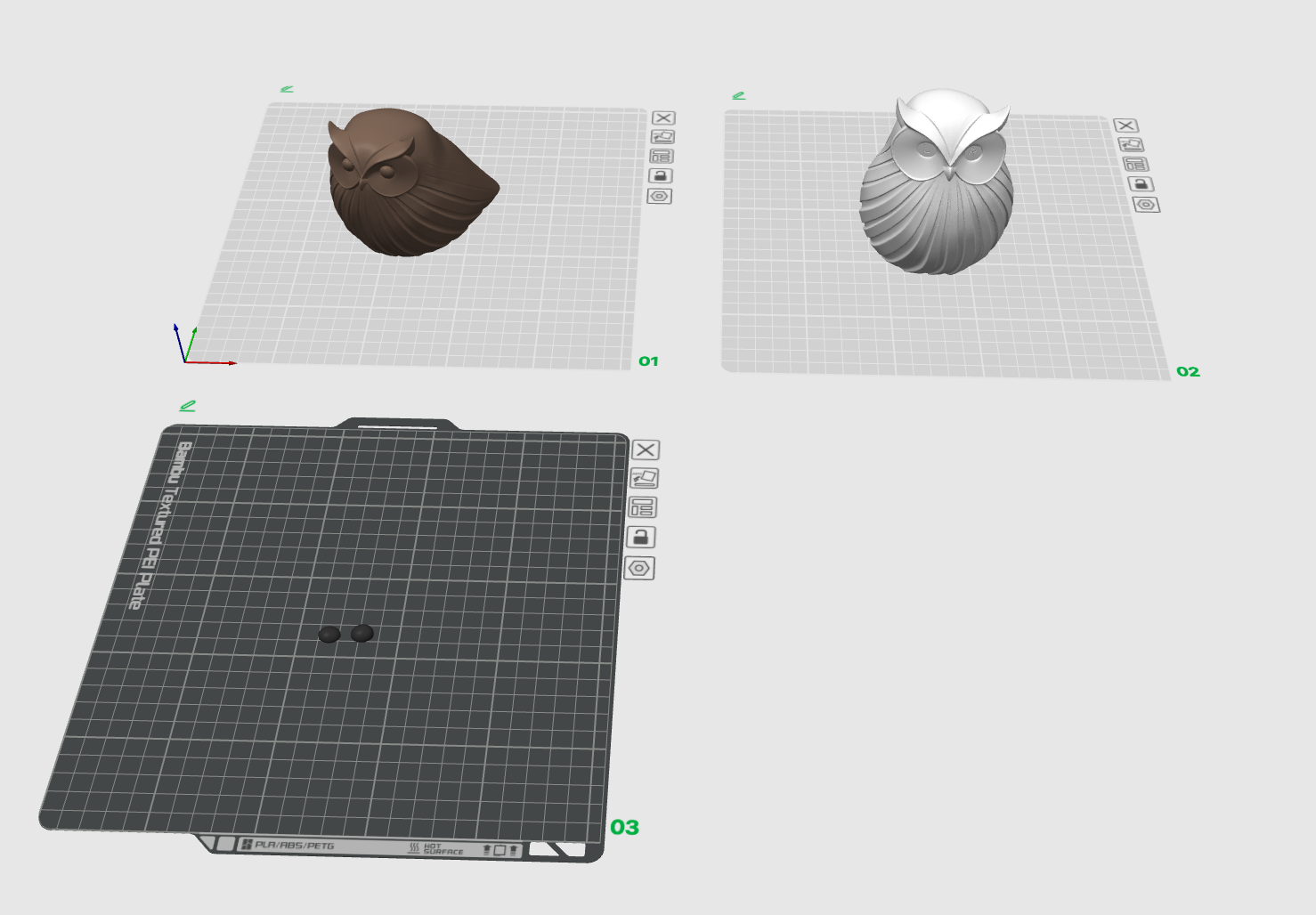Remove plate 02 with its X icon

pyautogui.click(x=1125, y=126)
